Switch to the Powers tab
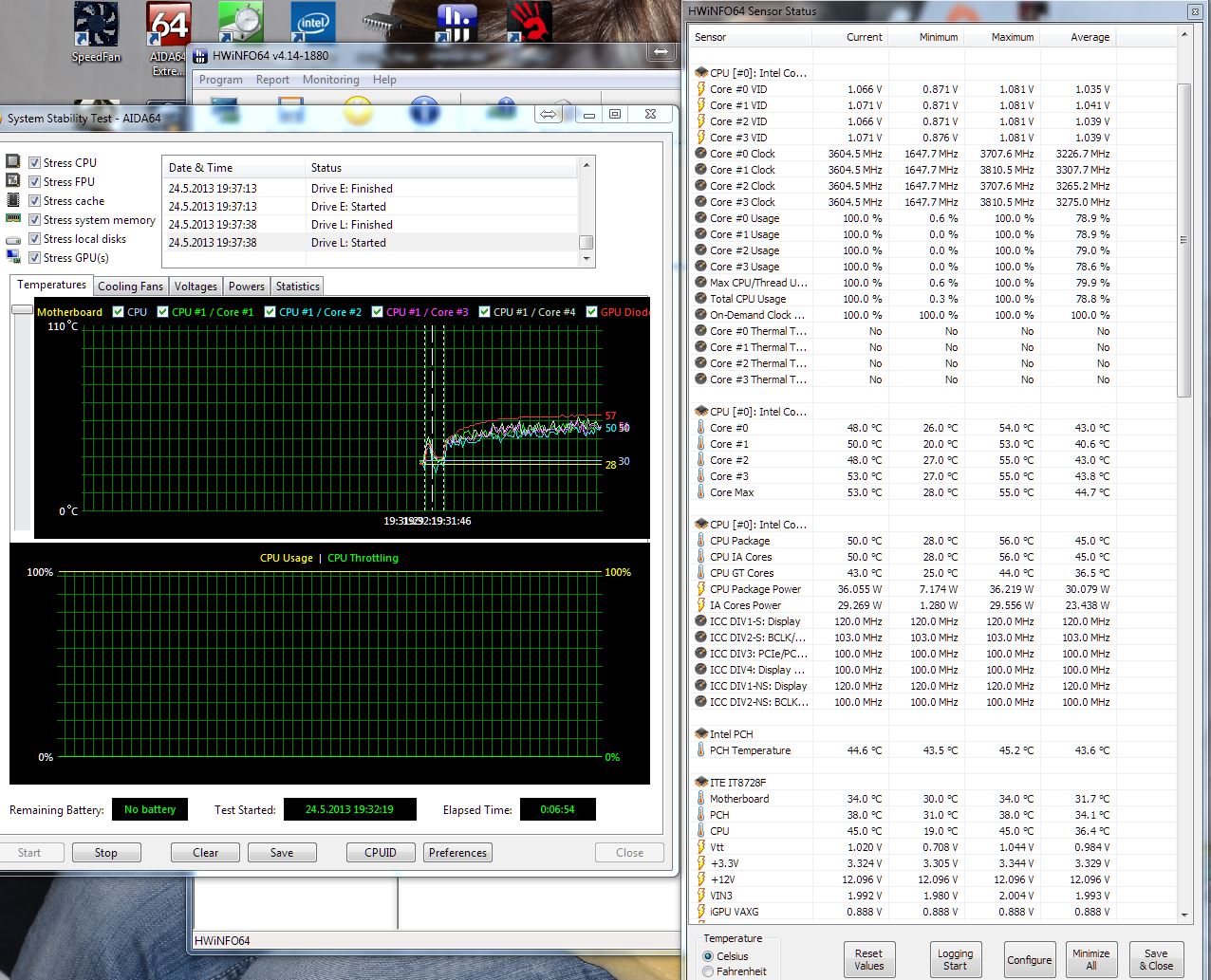 (x=247, y=287)
